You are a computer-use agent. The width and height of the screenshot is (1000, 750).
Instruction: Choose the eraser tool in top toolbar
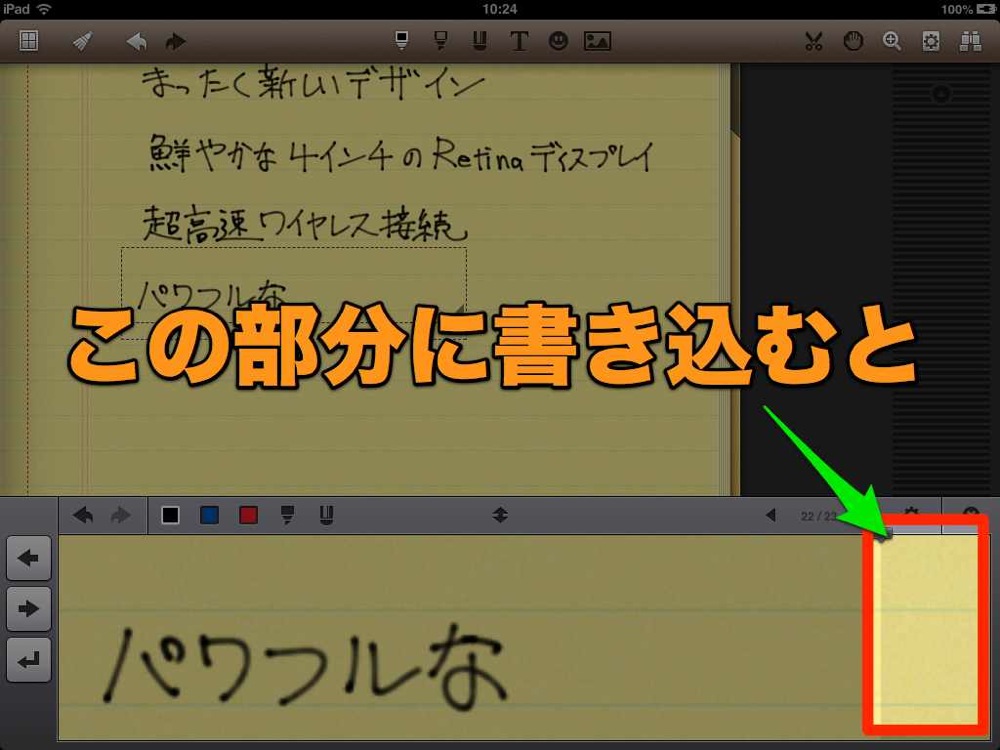480,41
